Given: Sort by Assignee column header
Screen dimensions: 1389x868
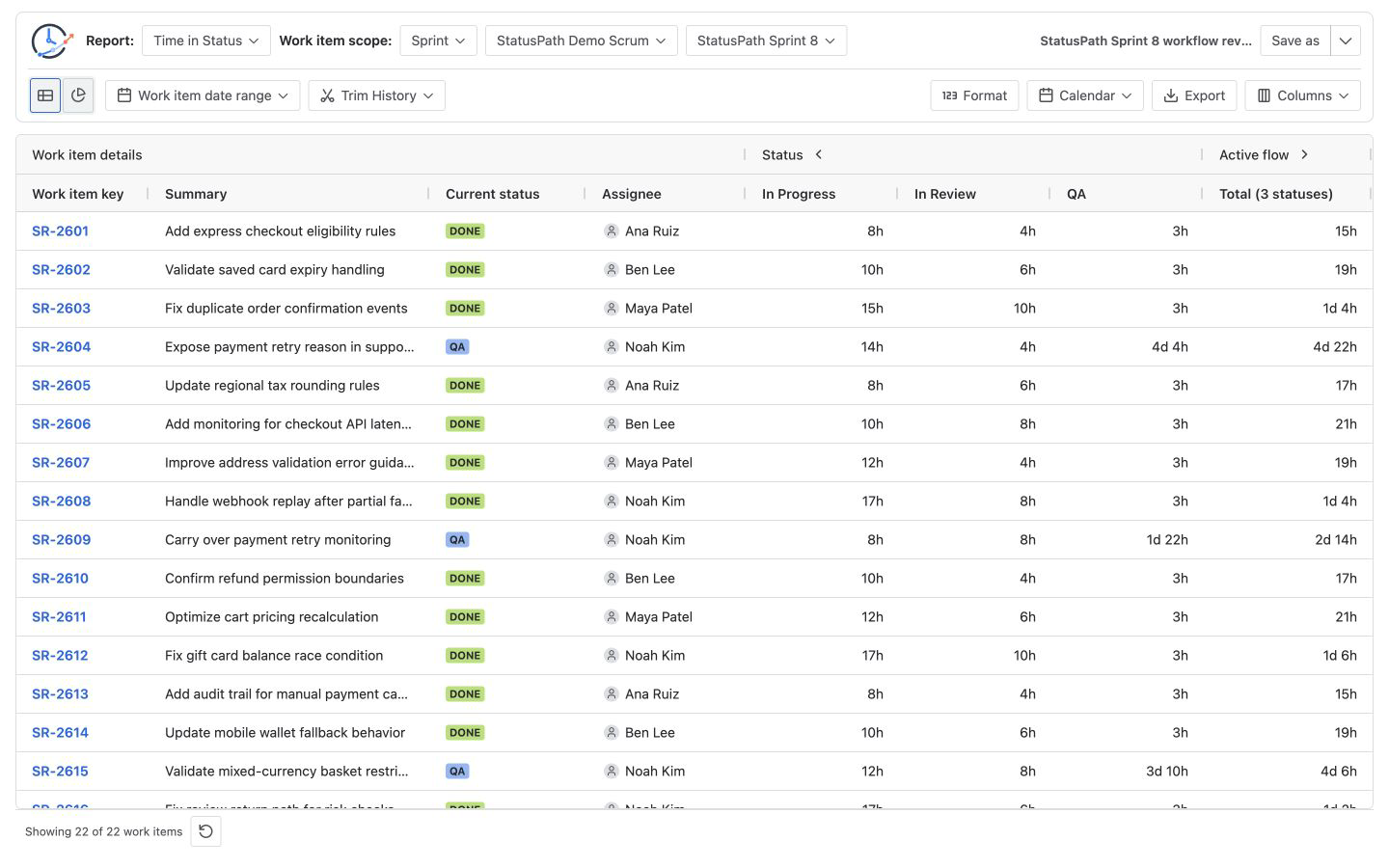Looking at the screenshot, I should click(x=632, y=194).
